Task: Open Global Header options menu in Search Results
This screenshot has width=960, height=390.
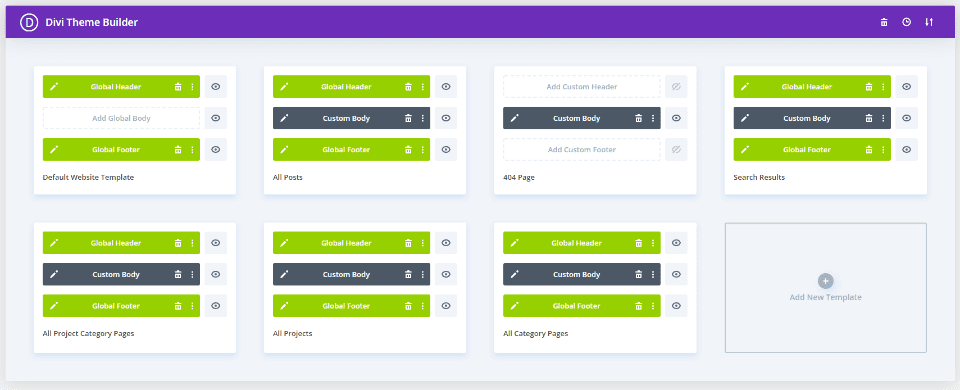Action: (x=883, y=87)
